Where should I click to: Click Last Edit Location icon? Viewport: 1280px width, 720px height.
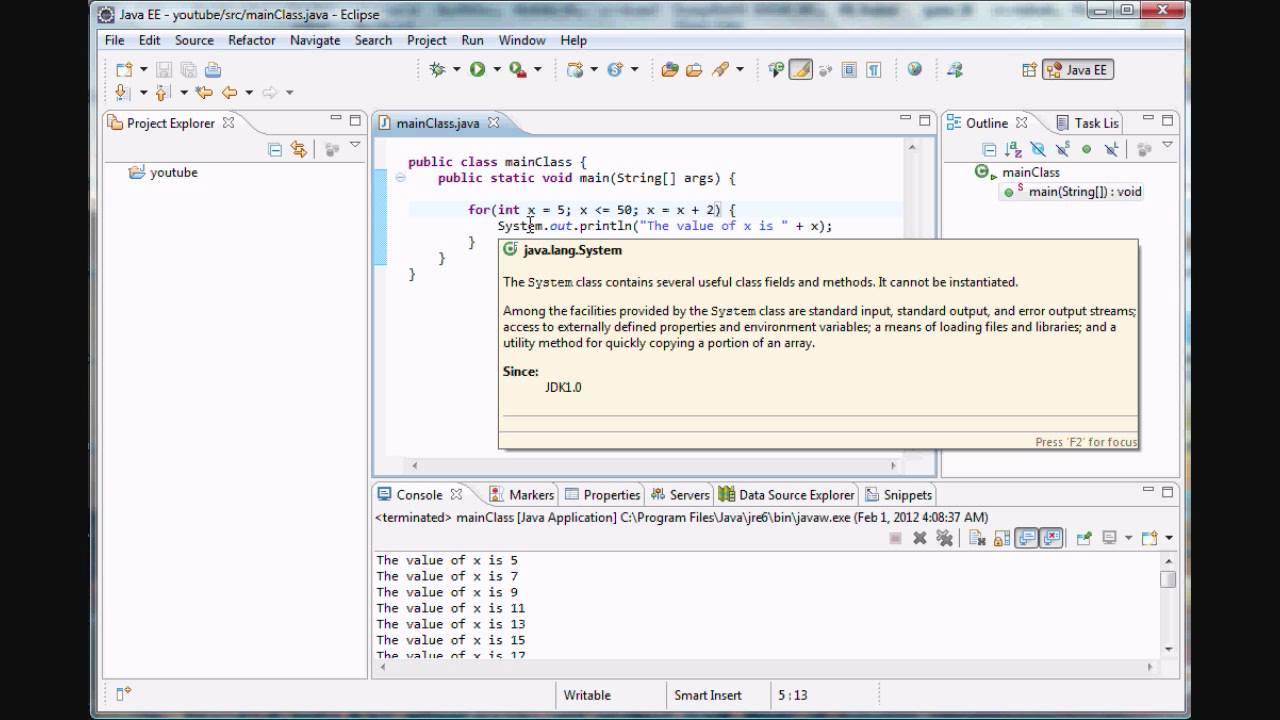pos(205,92)
